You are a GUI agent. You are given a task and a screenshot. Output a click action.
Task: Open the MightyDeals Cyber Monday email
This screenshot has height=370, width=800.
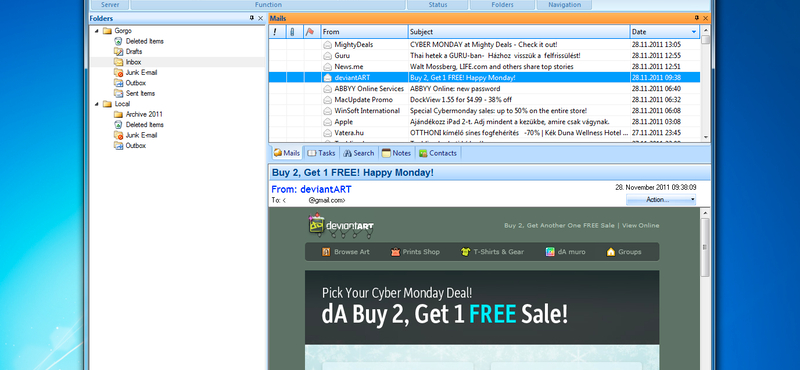[x=484, y=44]
